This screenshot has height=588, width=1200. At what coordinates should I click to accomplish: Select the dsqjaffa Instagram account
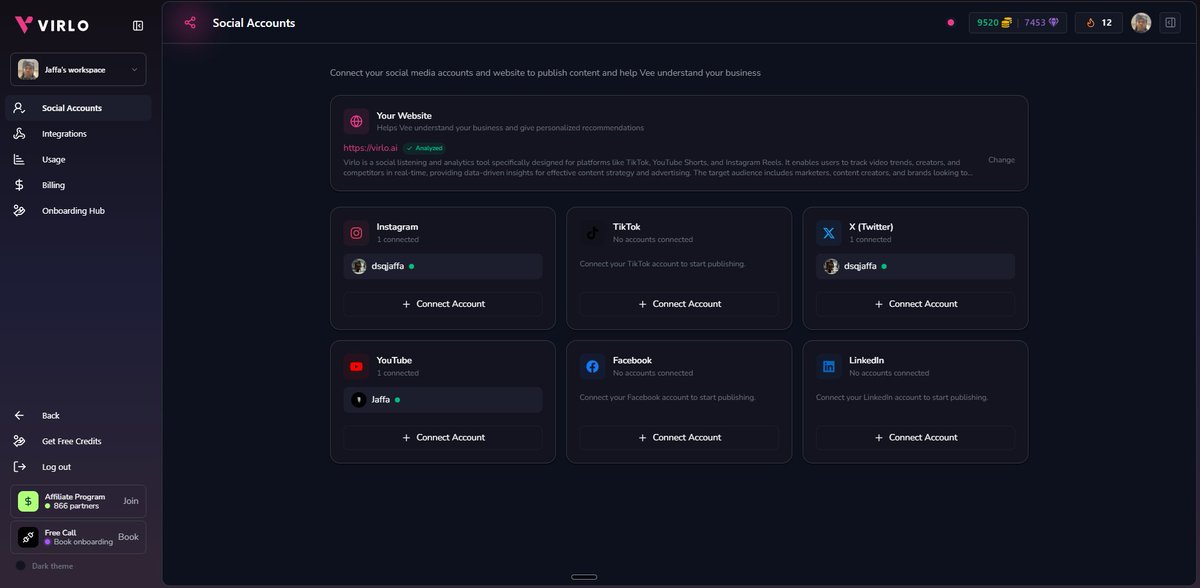click(x=443, y=266)
